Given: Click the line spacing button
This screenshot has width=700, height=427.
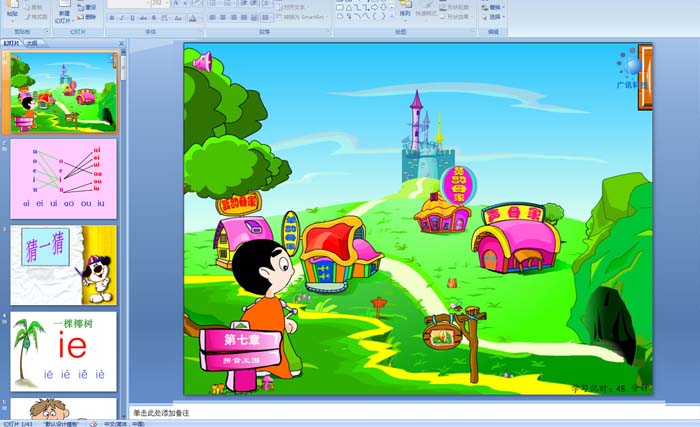Looking at the screenshot, I should (x=265, y=3).
